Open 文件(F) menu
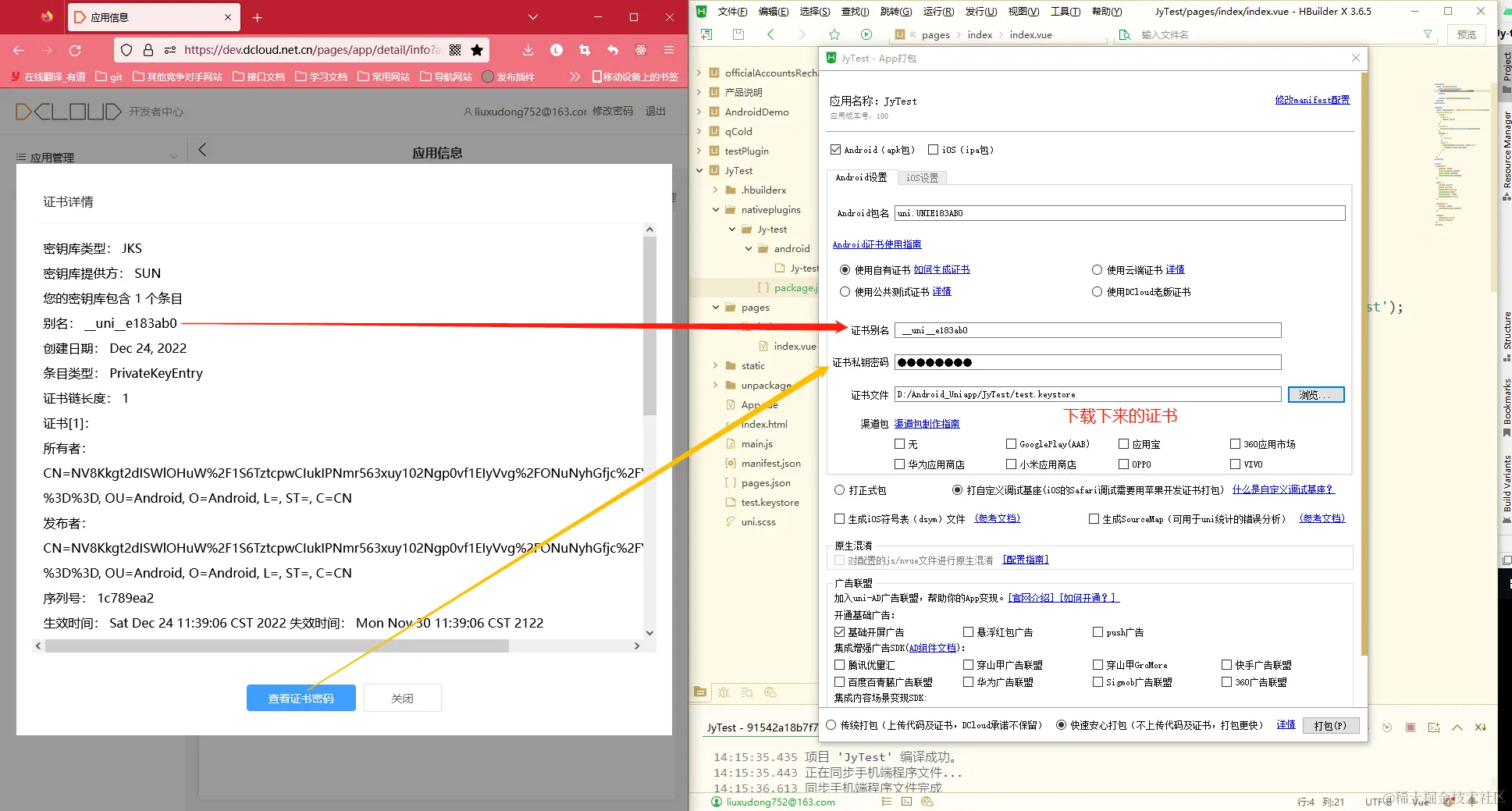Viewport: 1512px width, 811px height. click(x=732, y=12)
